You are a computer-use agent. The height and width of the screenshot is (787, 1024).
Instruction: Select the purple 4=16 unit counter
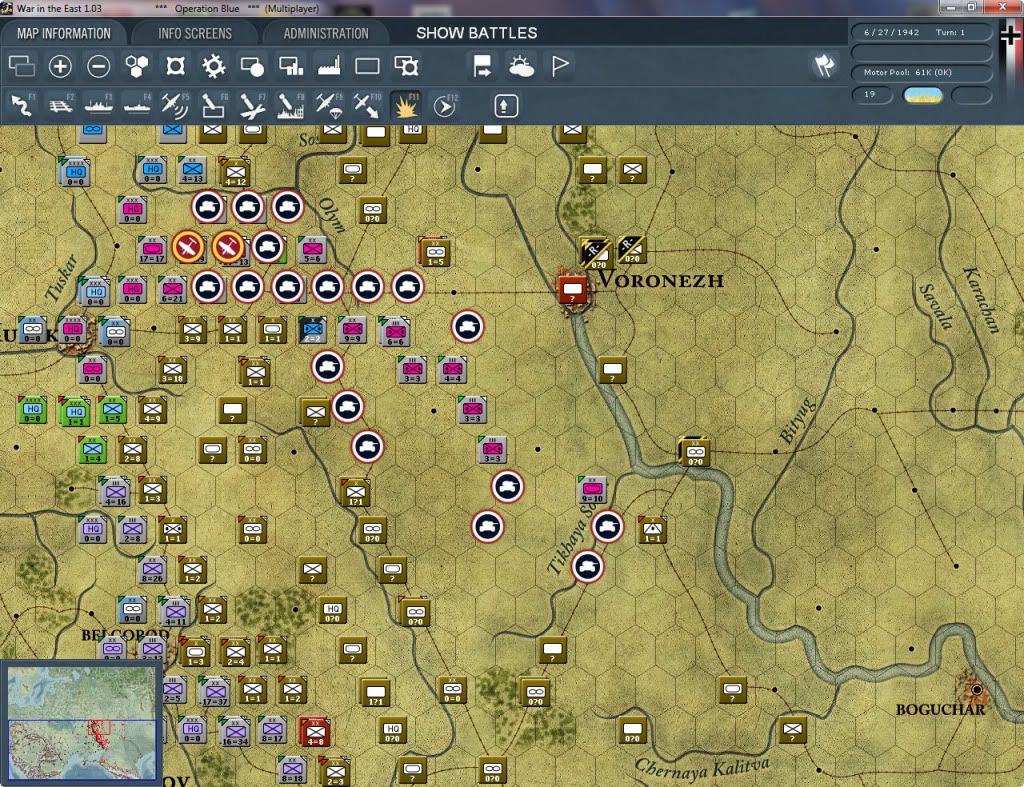(115, 492)
